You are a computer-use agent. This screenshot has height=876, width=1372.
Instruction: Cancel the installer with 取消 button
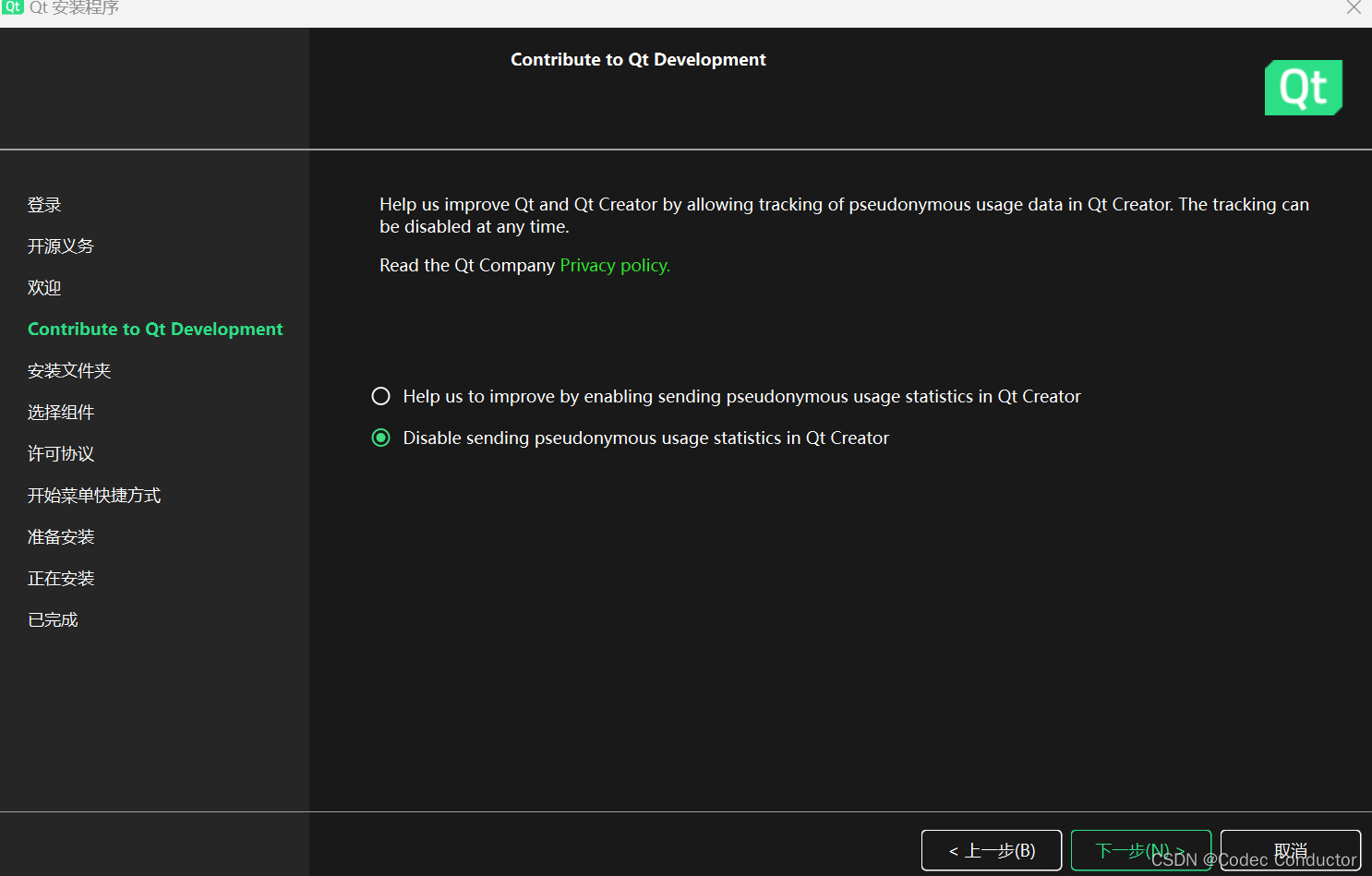1291,850
